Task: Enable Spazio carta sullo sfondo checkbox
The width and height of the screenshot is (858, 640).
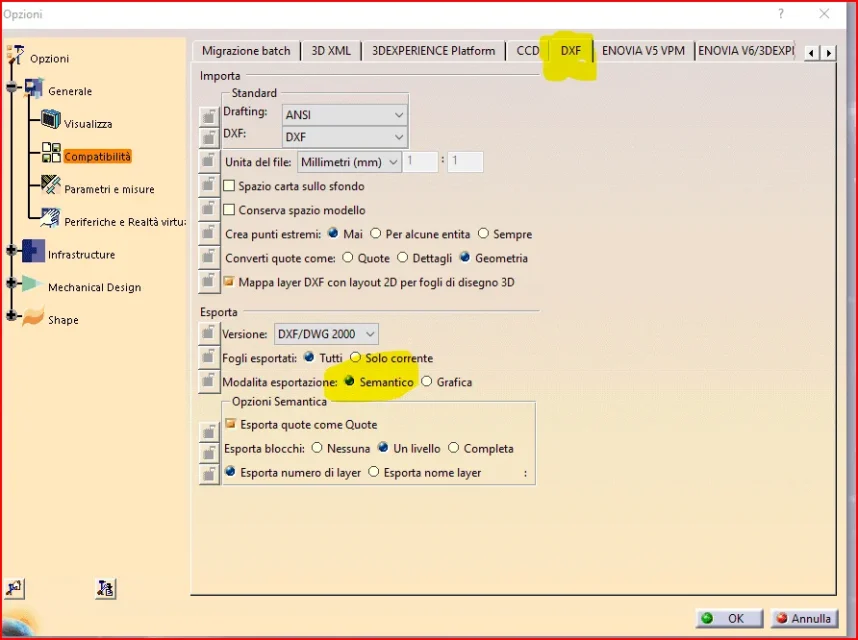Action: 230,186
